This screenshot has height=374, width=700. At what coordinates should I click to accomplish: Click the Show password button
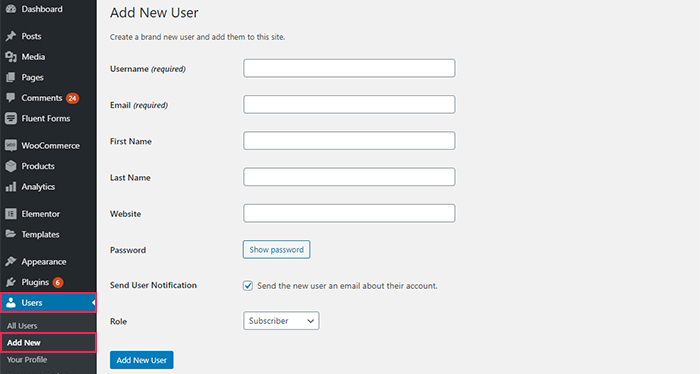(x=276, y=249)
